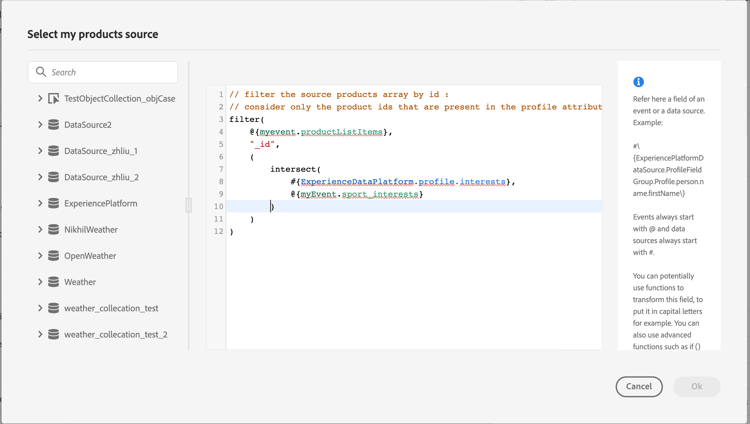
Task: Expand the weather_collecation_test node
Action: pyautogui.click(x=40, y=308)
